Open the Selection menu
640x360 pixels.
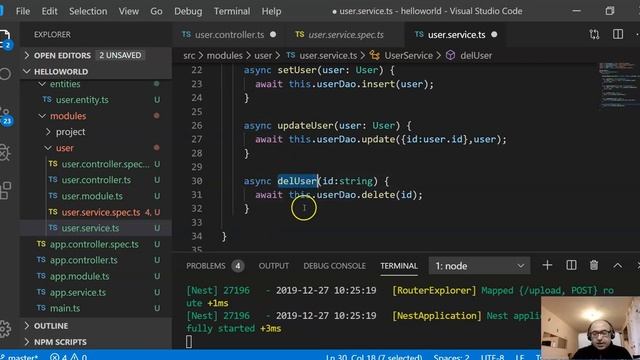[88, 11]
